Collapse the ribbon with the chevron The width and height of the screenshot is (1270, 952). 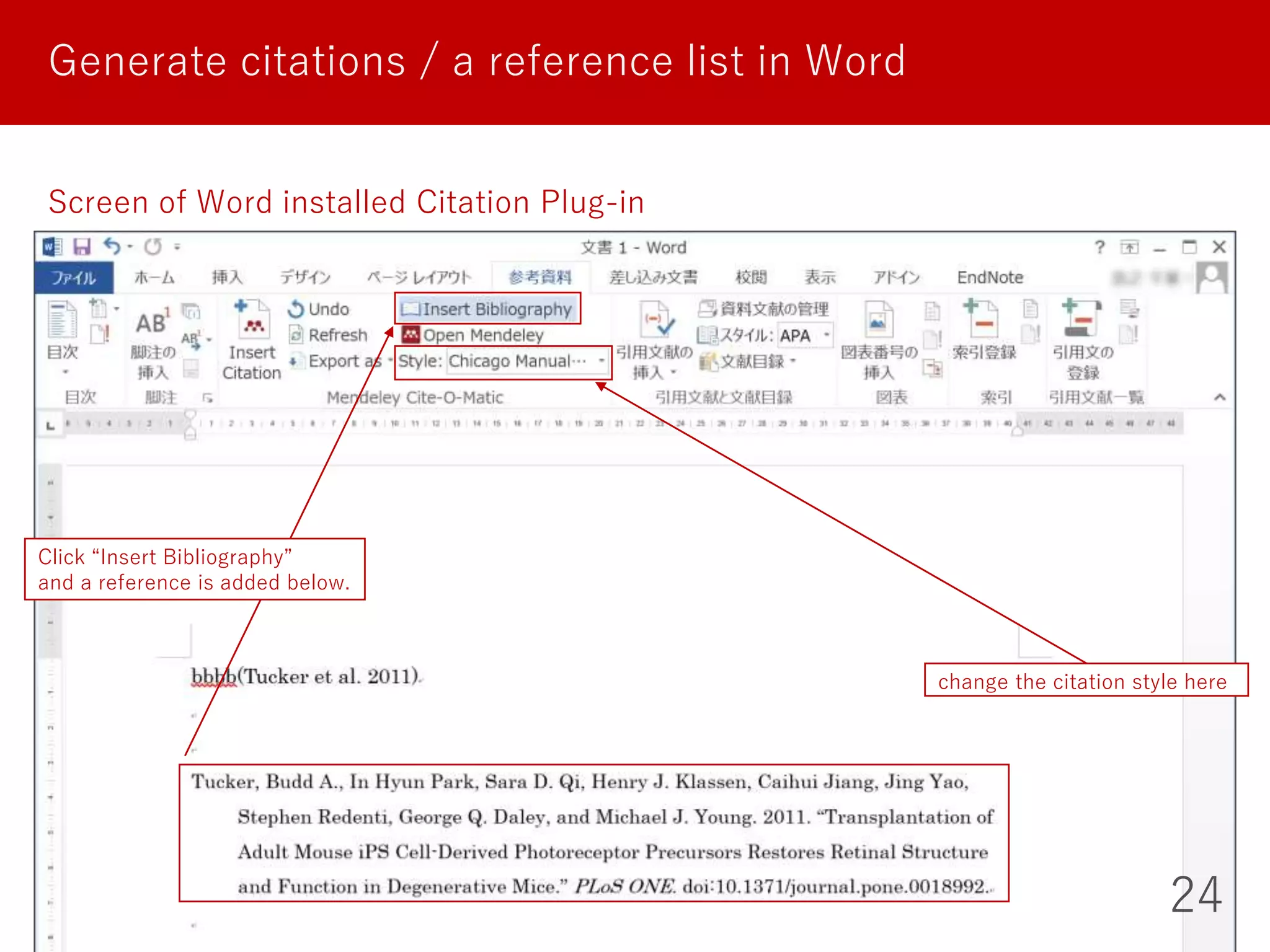pos(1219,397)
